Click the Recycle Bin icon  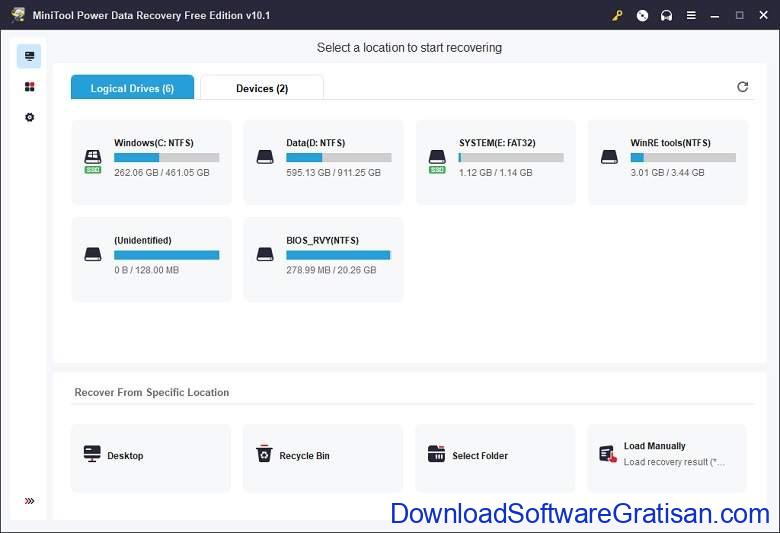[264, 453]
